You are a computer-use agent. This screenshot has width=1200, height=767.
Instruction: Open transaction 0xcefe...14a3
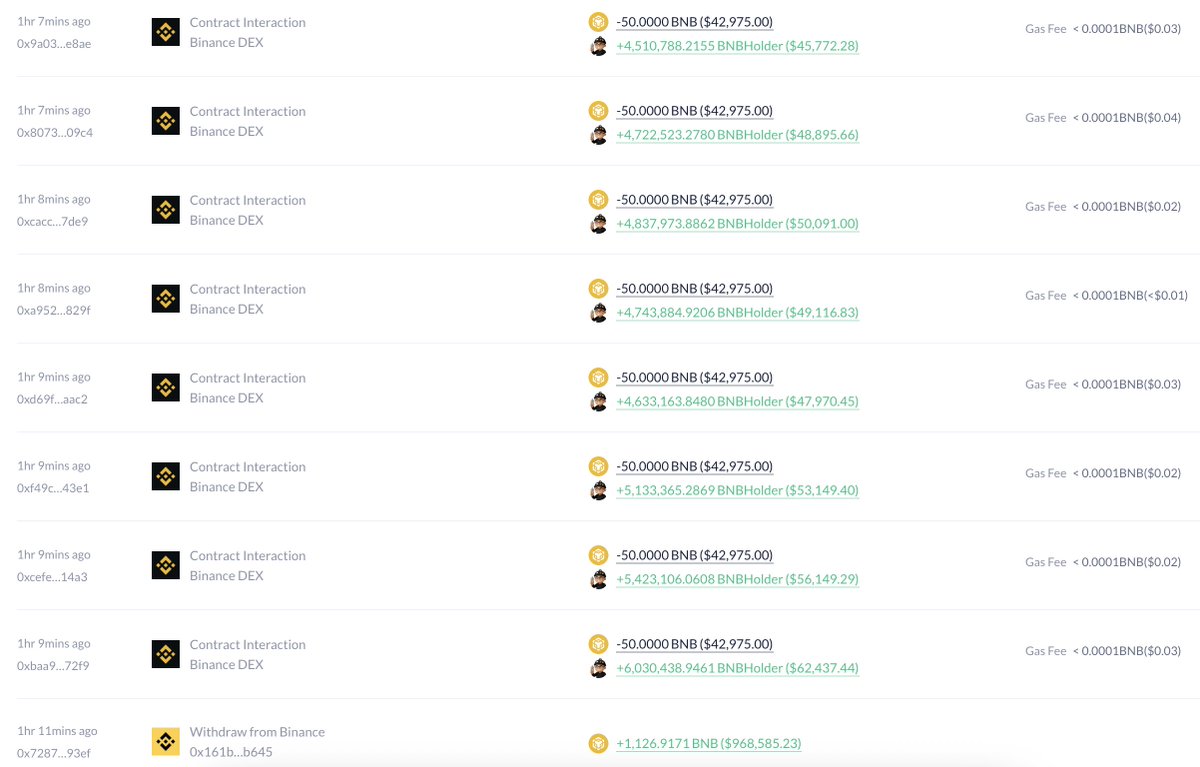click(51, 576)
